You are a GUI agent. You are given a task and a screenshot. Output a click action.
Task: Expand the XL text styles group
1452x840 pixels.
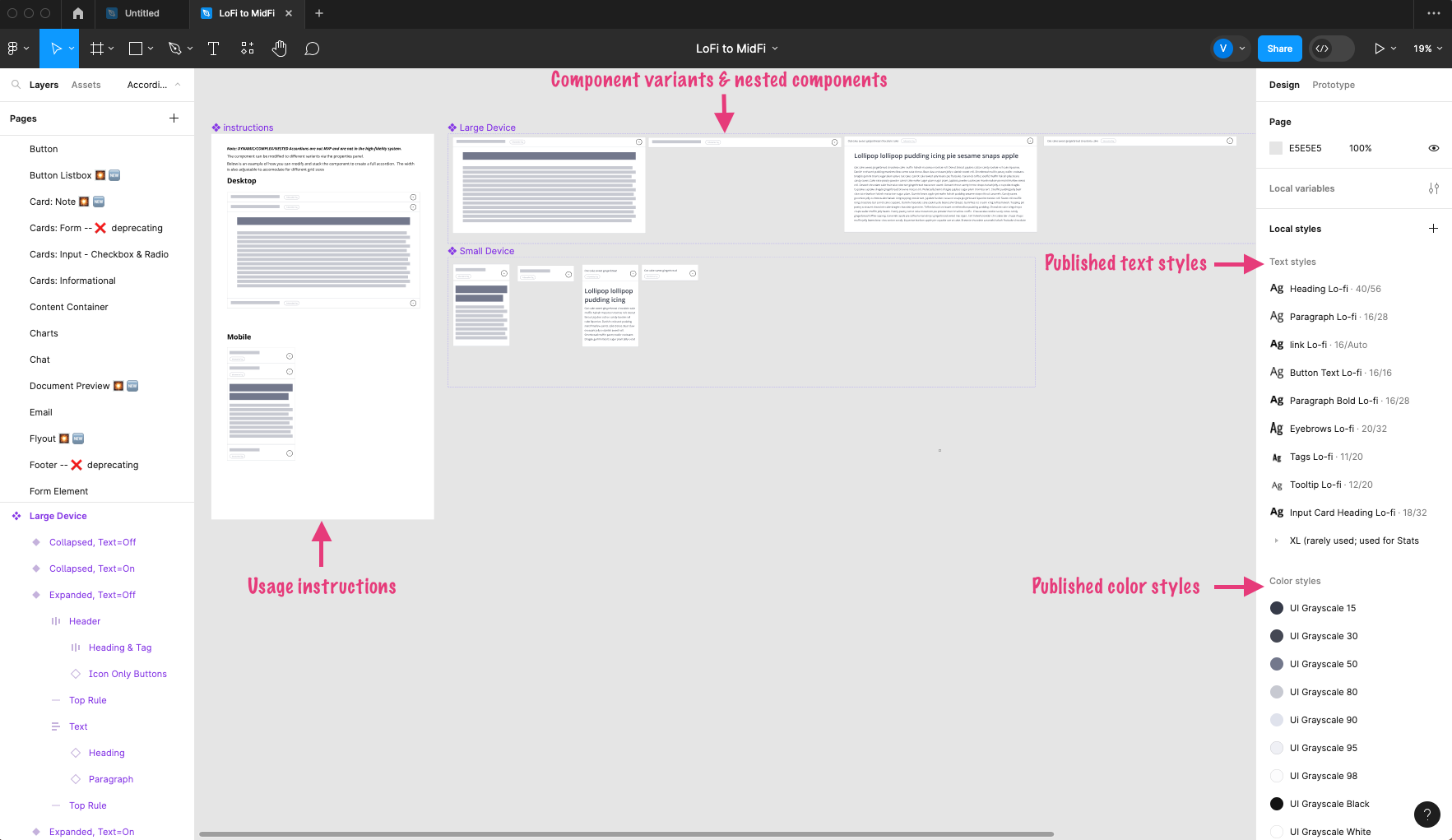[1276, 541]
